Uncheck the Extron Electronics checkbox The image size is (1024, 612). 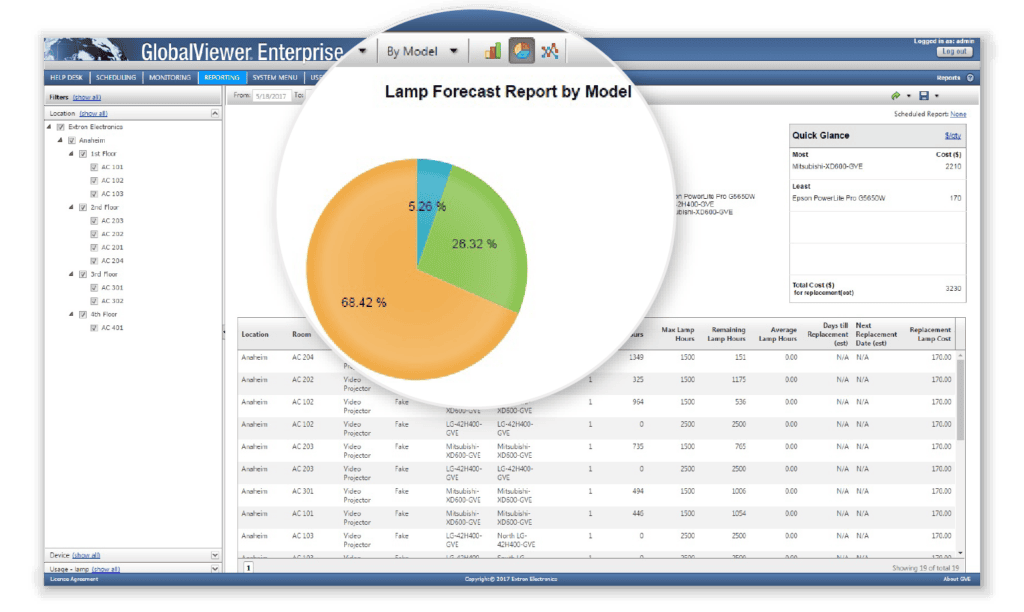coord(61,127)
